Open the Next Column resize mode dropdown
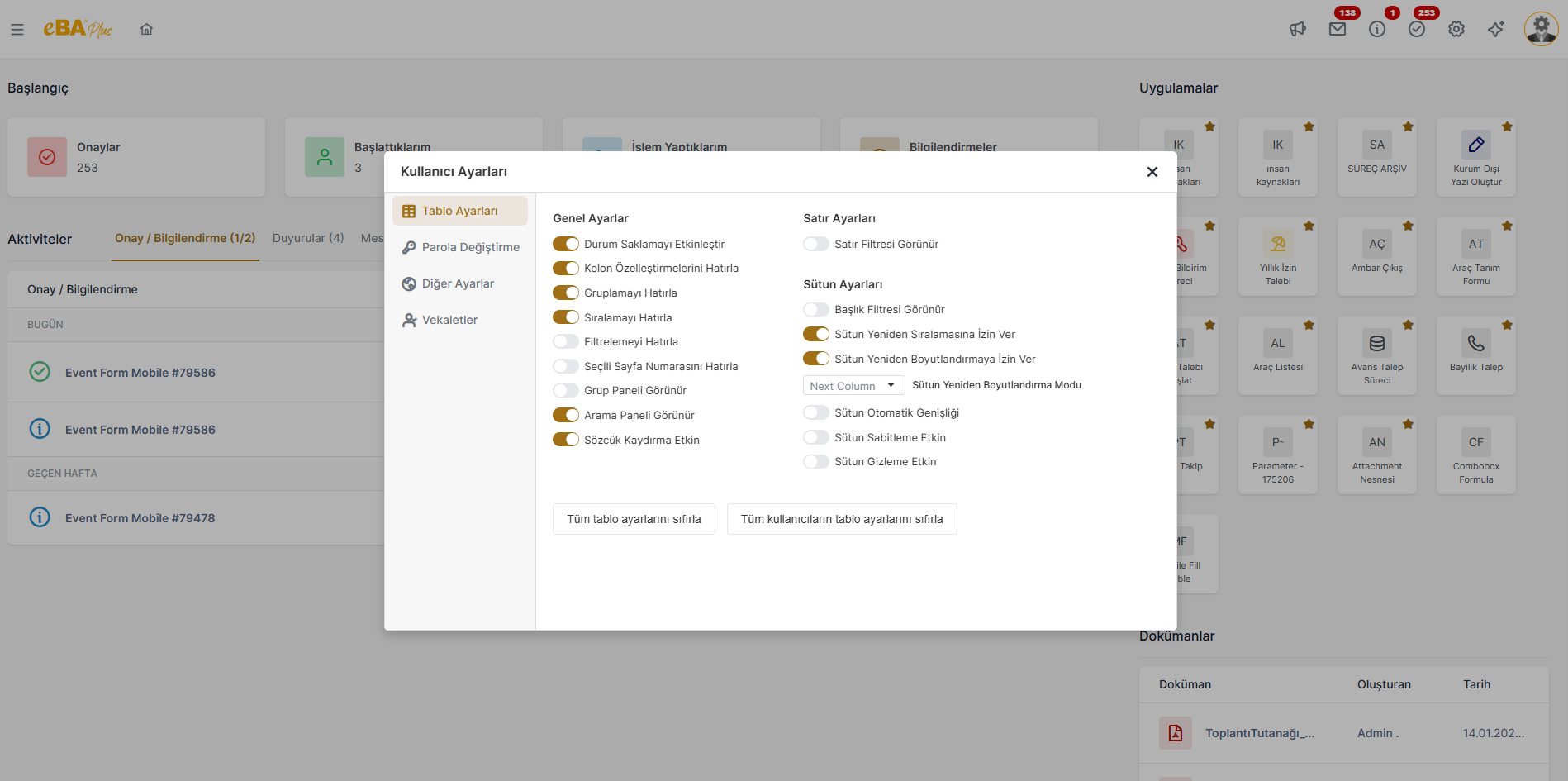The height and width of the screenshot is (781, 1568). (853, 386)
